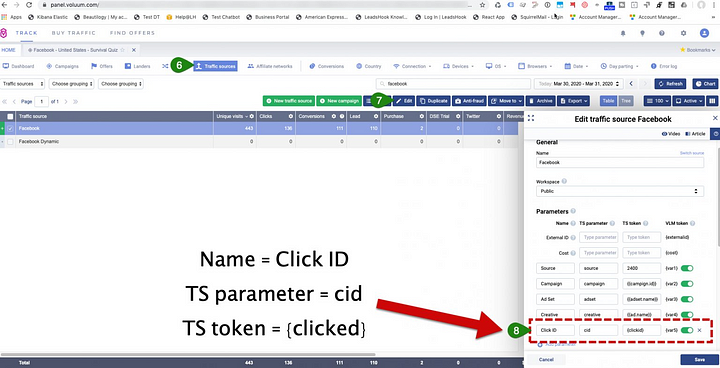Screen dimensions: 720x368
Task: Cancel editing the traffic source
Action: (546, 360)
